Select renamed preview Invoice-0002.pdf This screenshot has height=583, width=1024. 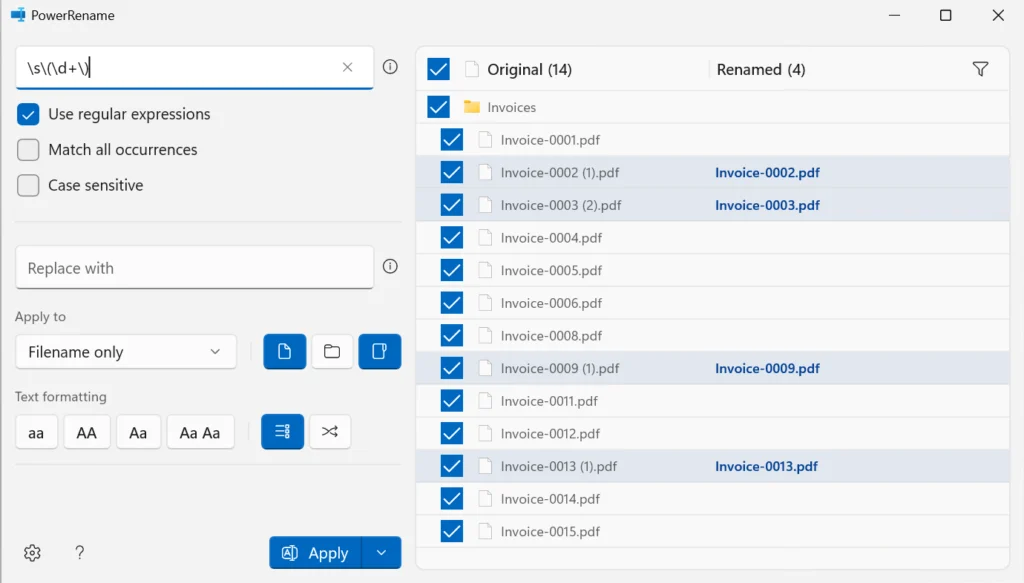(767, 172)
